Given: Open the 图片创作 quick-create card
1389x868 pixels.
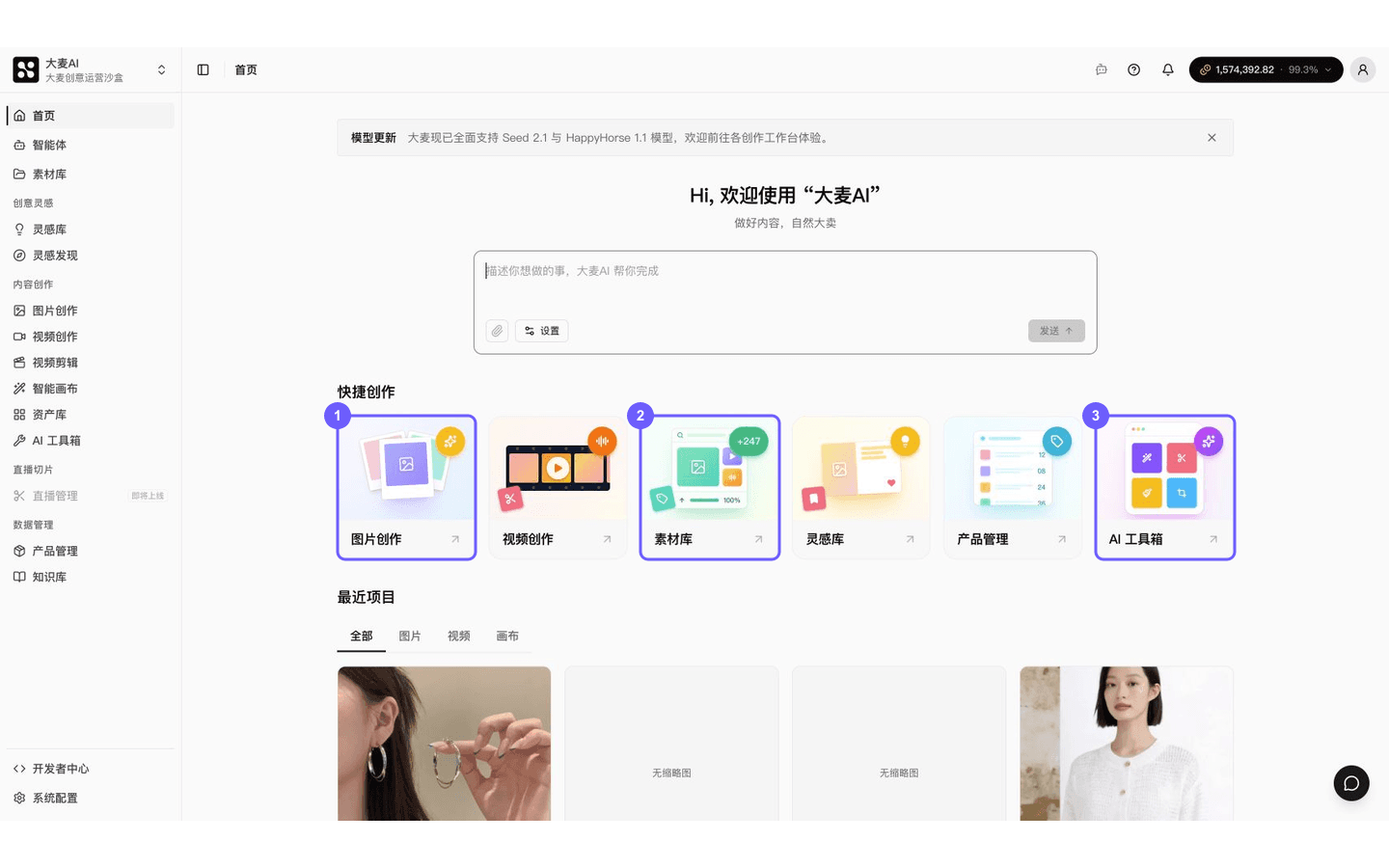Looking at the screenshot, I should coord(406,487).
